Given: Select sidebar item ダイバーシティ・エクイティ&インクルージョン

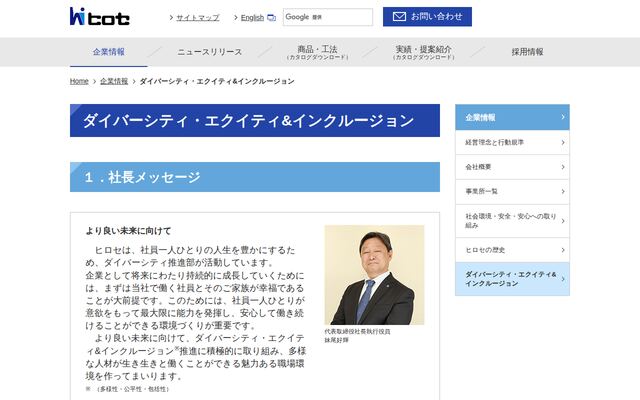Looking at the screenshot, I should (512, 279).
